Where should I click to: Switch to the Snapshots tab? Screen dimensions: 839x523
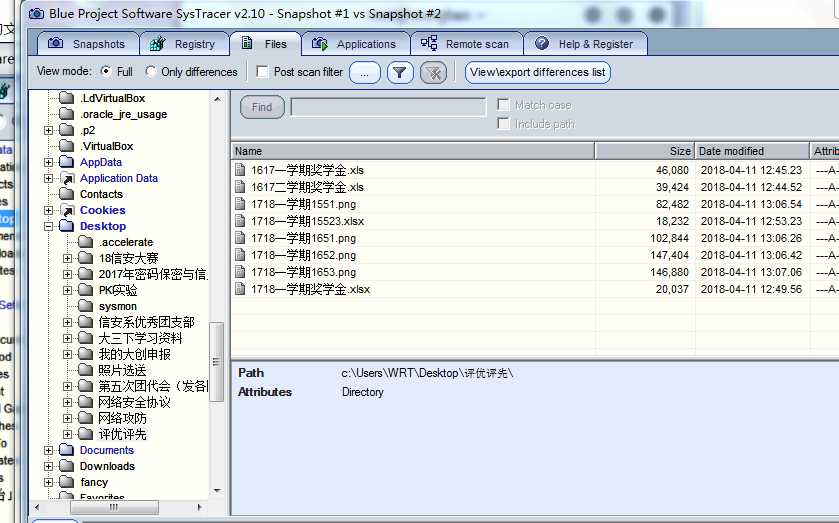(x=88, y=44)
